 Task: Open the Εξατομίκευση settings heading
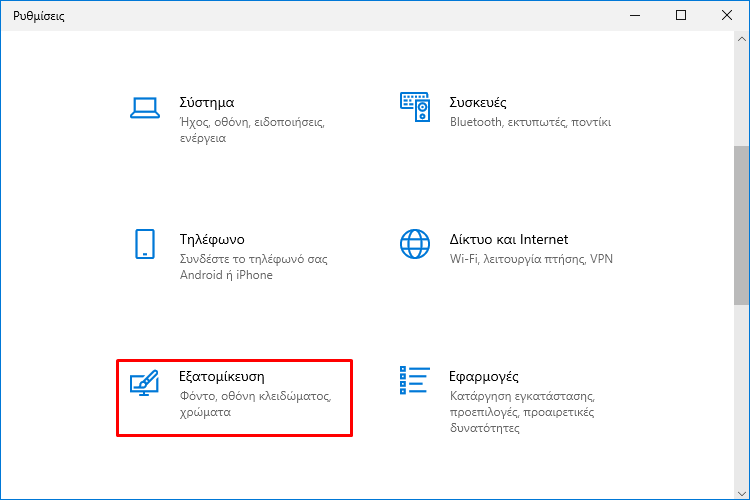221,377
